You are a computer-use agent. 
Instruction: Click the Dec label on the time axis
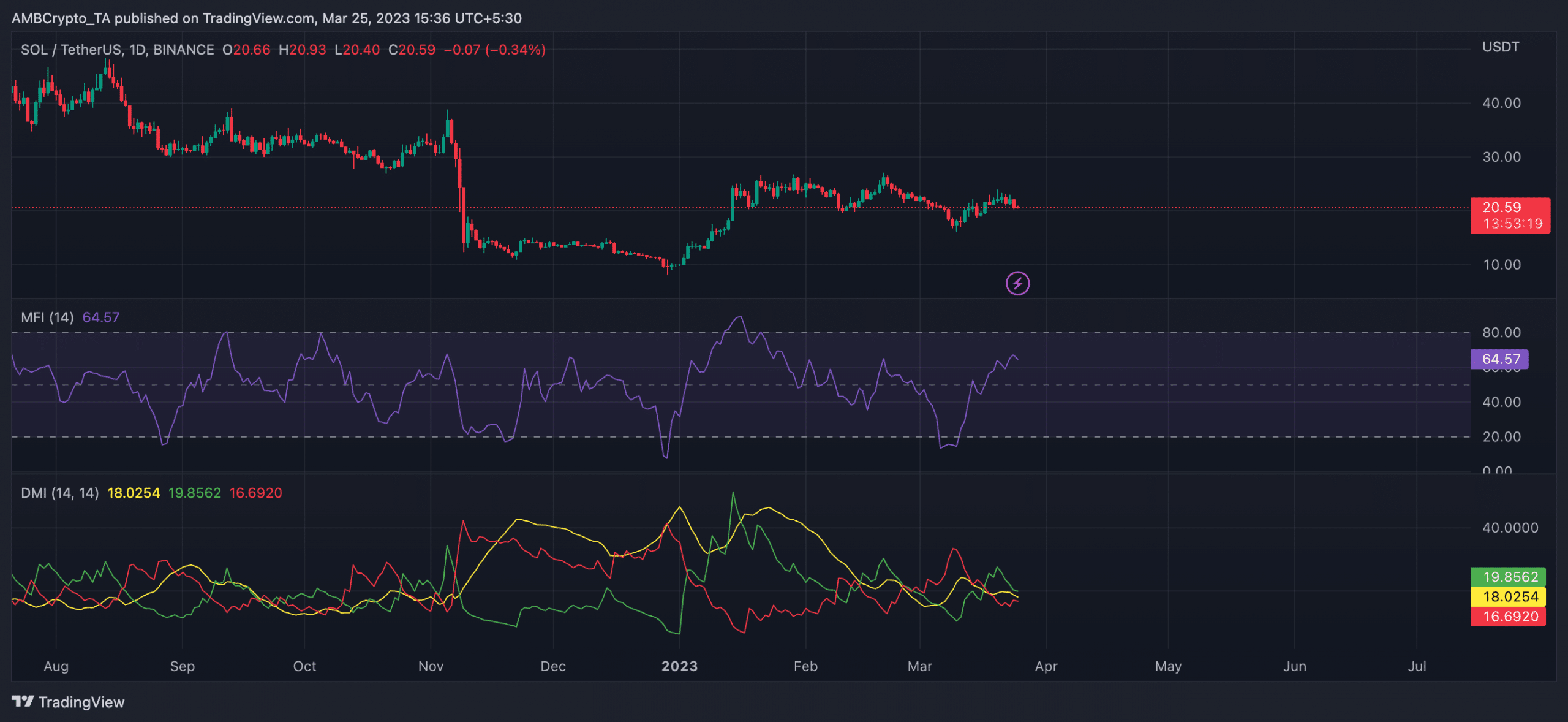553,666
